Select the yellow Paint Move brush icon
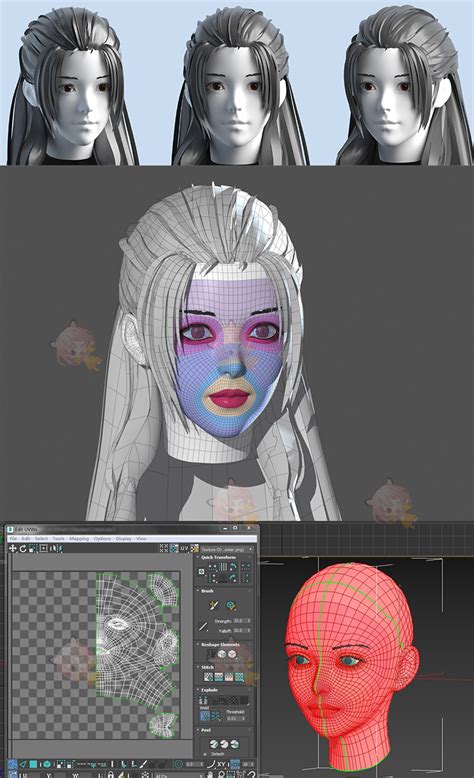474x778 pixels. (213, 605)
